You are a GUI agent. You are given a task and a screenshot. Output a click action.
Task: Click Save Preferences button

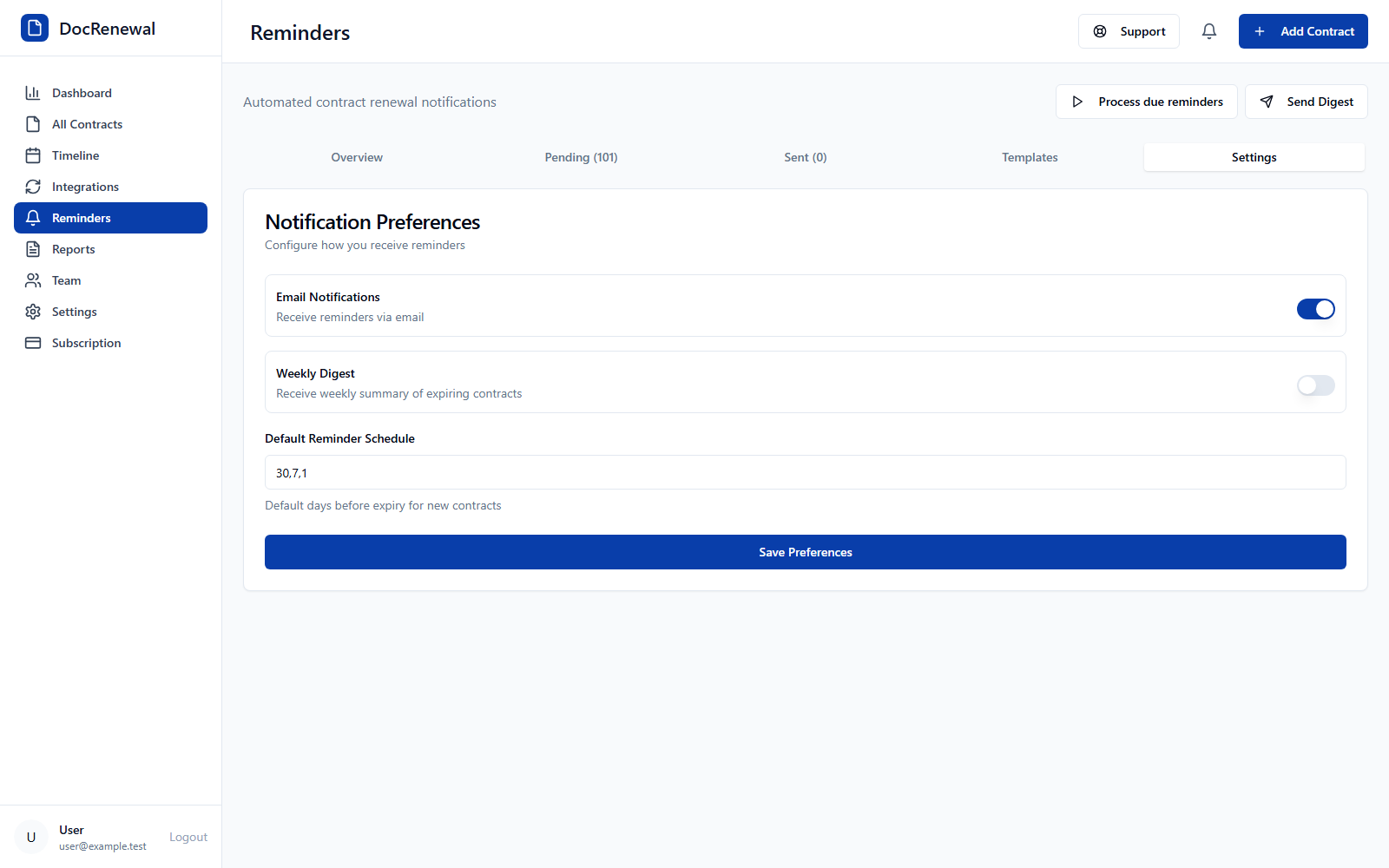coord(806,552)
